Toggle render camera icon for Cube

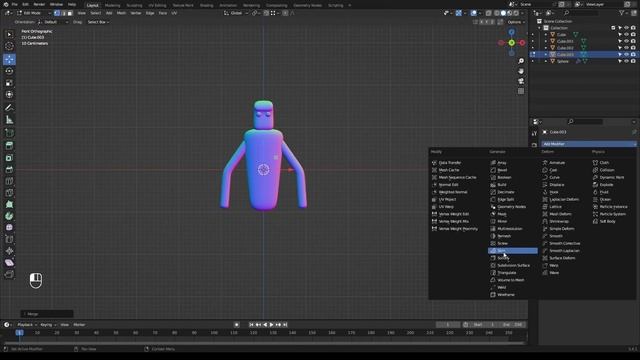pos(633,35)
